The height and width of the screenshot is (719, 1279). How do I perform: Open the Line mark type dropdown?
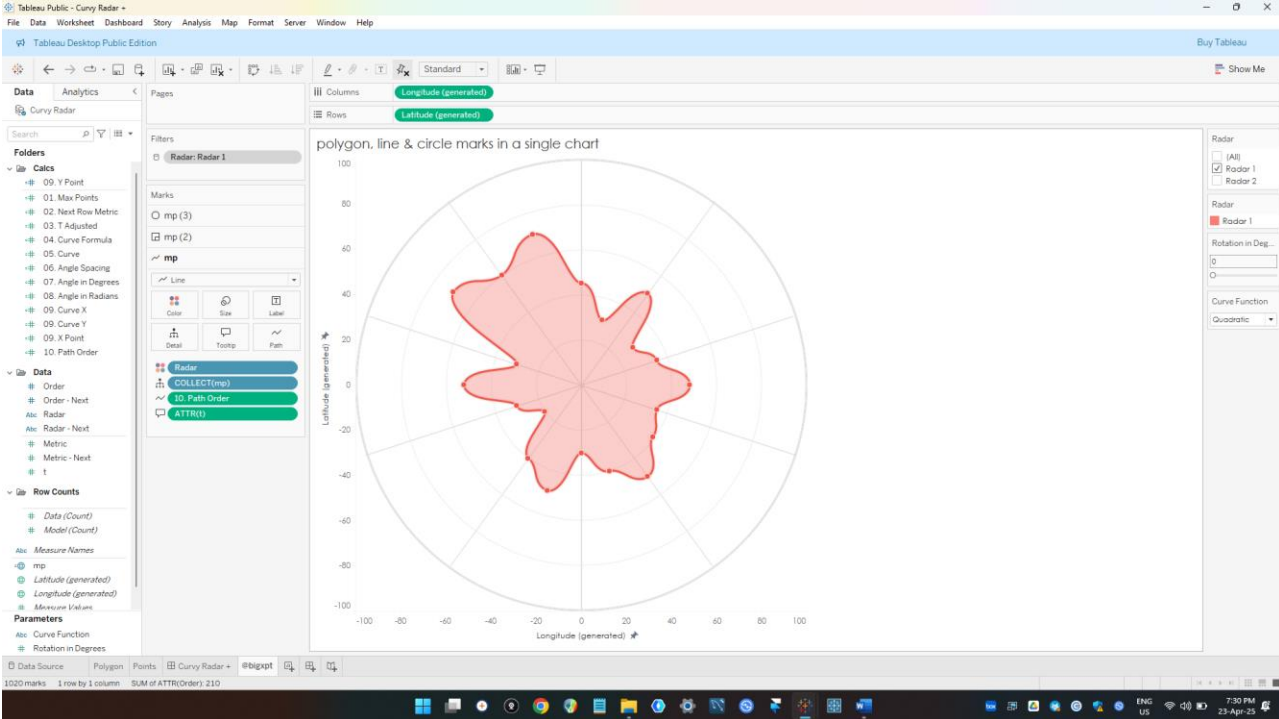(225, 280)
